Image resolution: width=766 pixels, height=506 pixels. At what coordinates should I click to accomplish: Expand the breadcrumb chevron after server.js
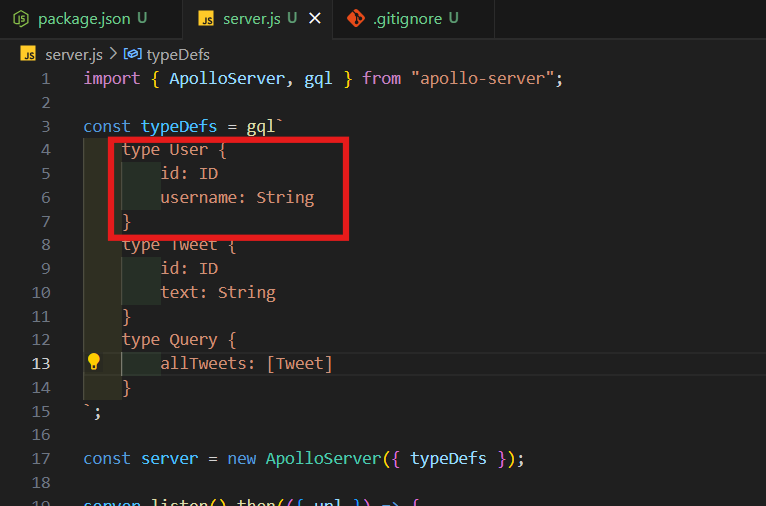pos(113,54)
